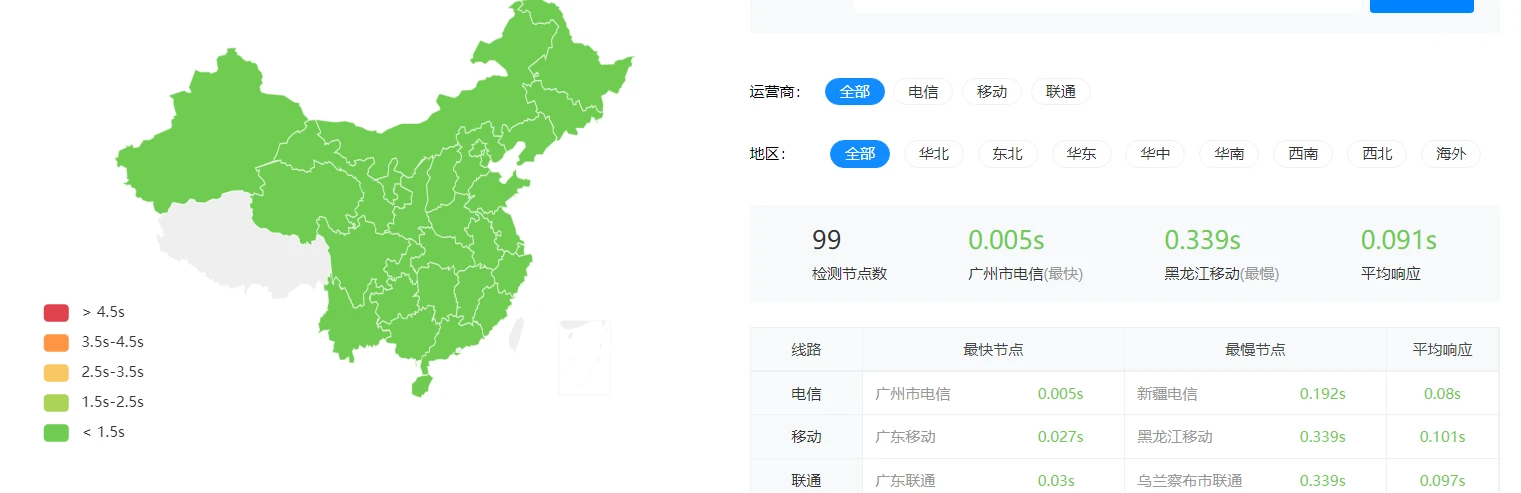Click 全部 in the 地区 row
The height and width of the screenshot is (493, 1521).
click(x=859, y=154)
